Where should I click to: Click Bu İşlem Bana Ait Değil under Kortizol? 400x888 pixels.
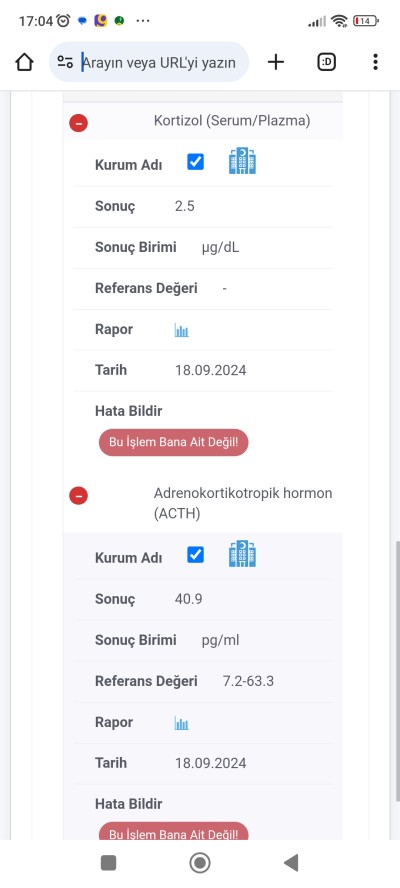pyautogui.click(x=173, y=443)
